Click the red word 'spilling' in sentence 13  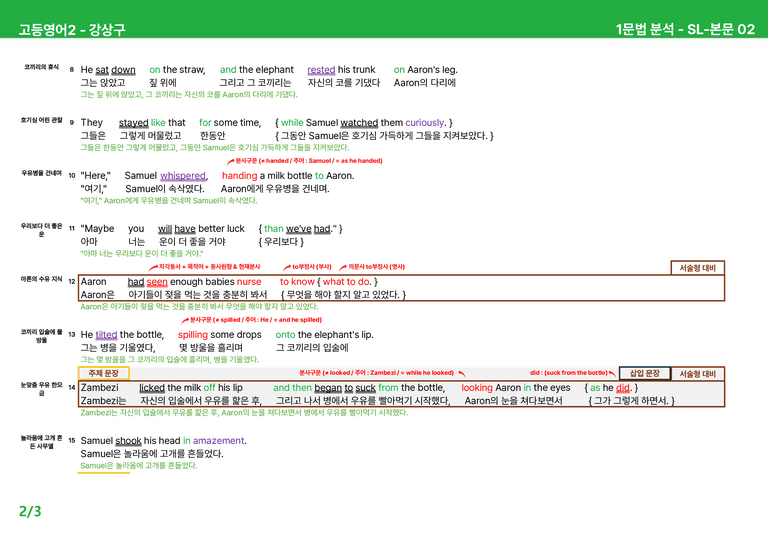point(193,335)
